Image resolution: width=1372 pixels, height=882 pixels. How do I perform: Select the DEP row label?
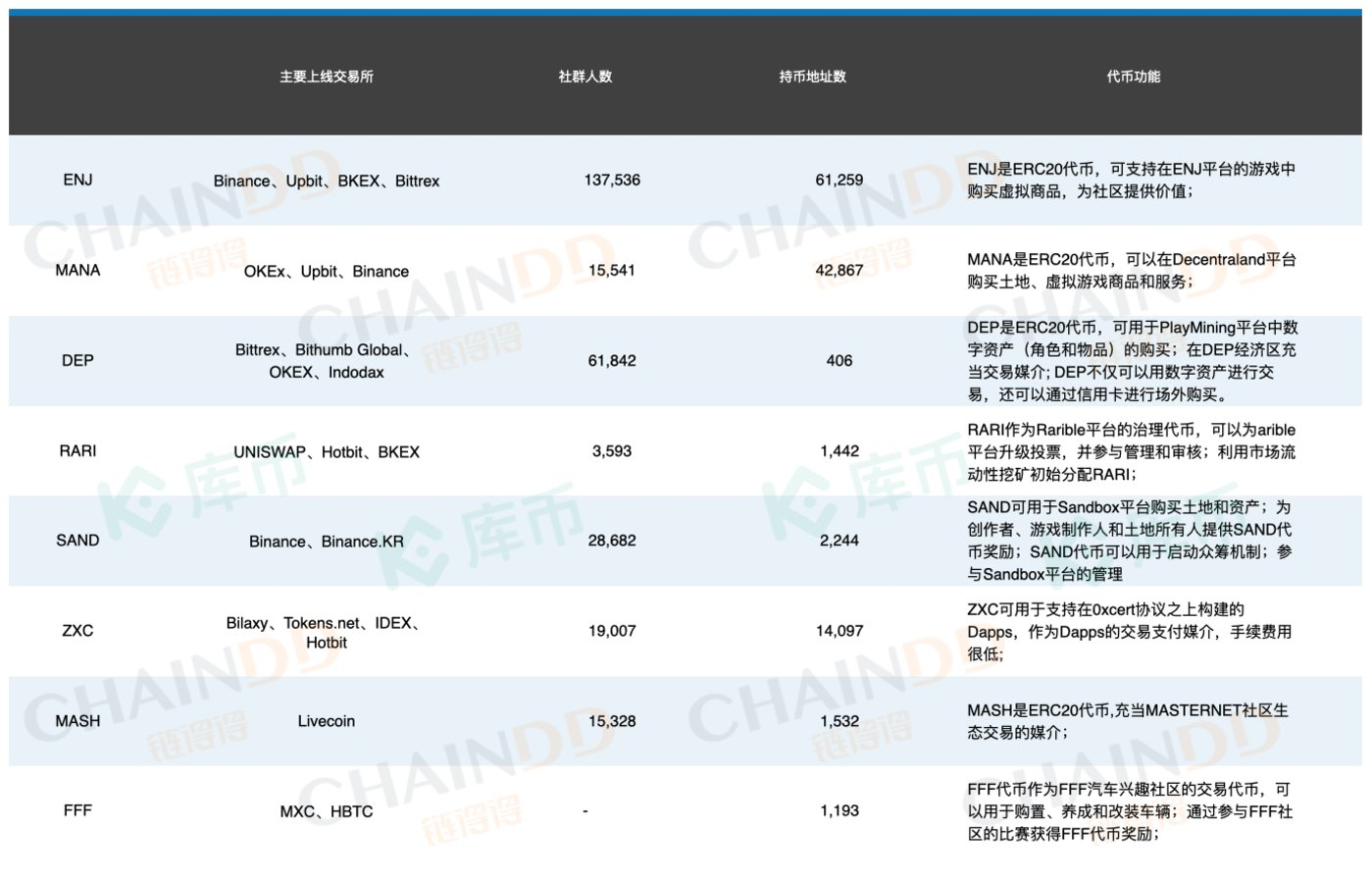point(77,360)
